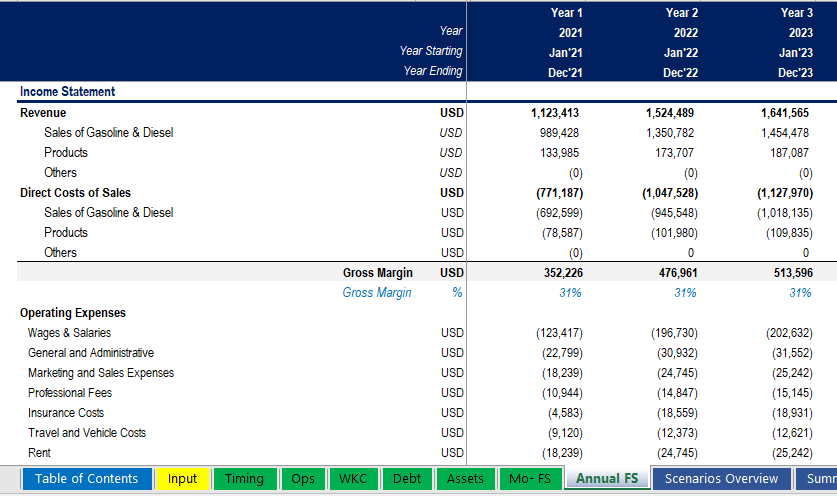Select the Year 2 header cell
Screen dimensions: 837x496
point(682,12)
